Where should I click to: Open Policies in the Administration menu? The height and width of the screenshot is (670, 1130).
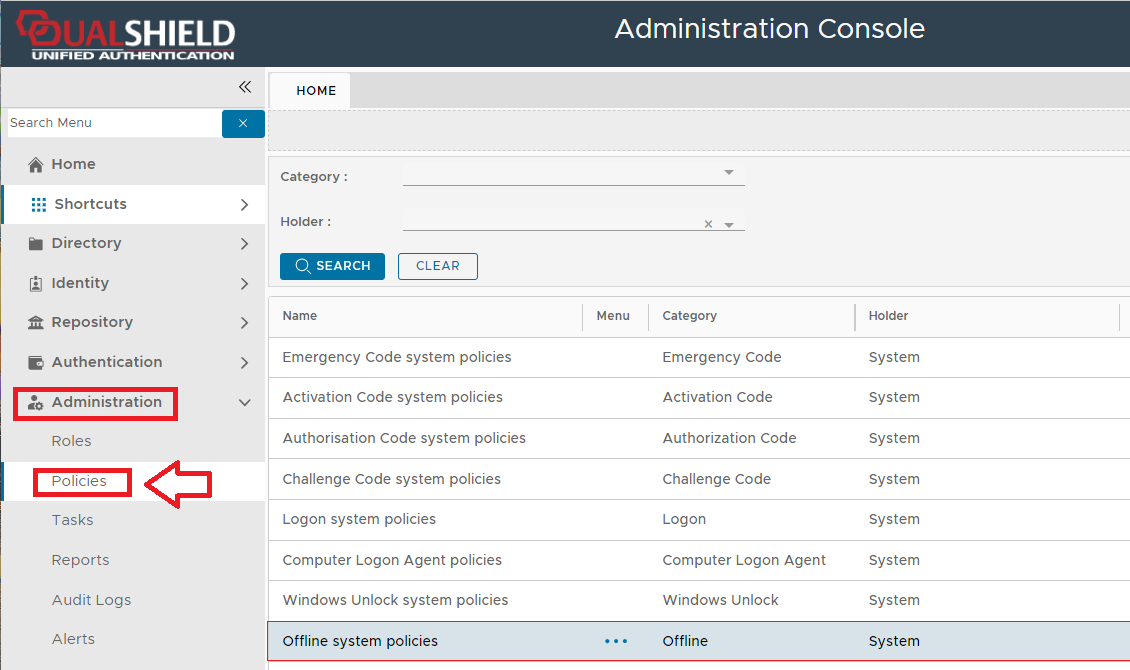click(79, 481)
